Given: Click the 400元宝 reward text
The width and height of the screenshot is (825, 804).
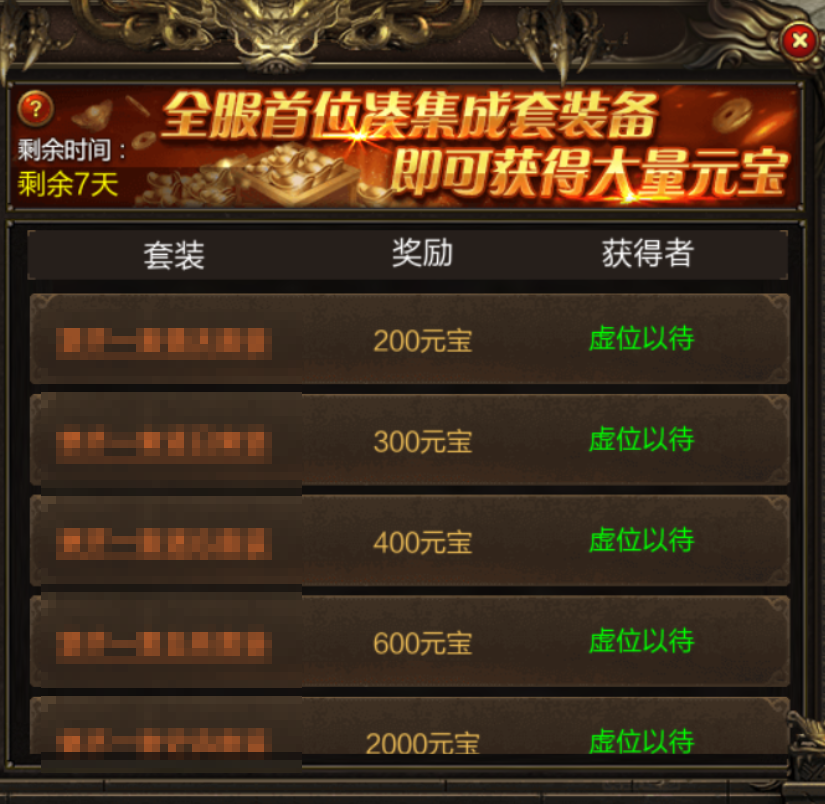Looking at the screenshot, I should point(422,542).
